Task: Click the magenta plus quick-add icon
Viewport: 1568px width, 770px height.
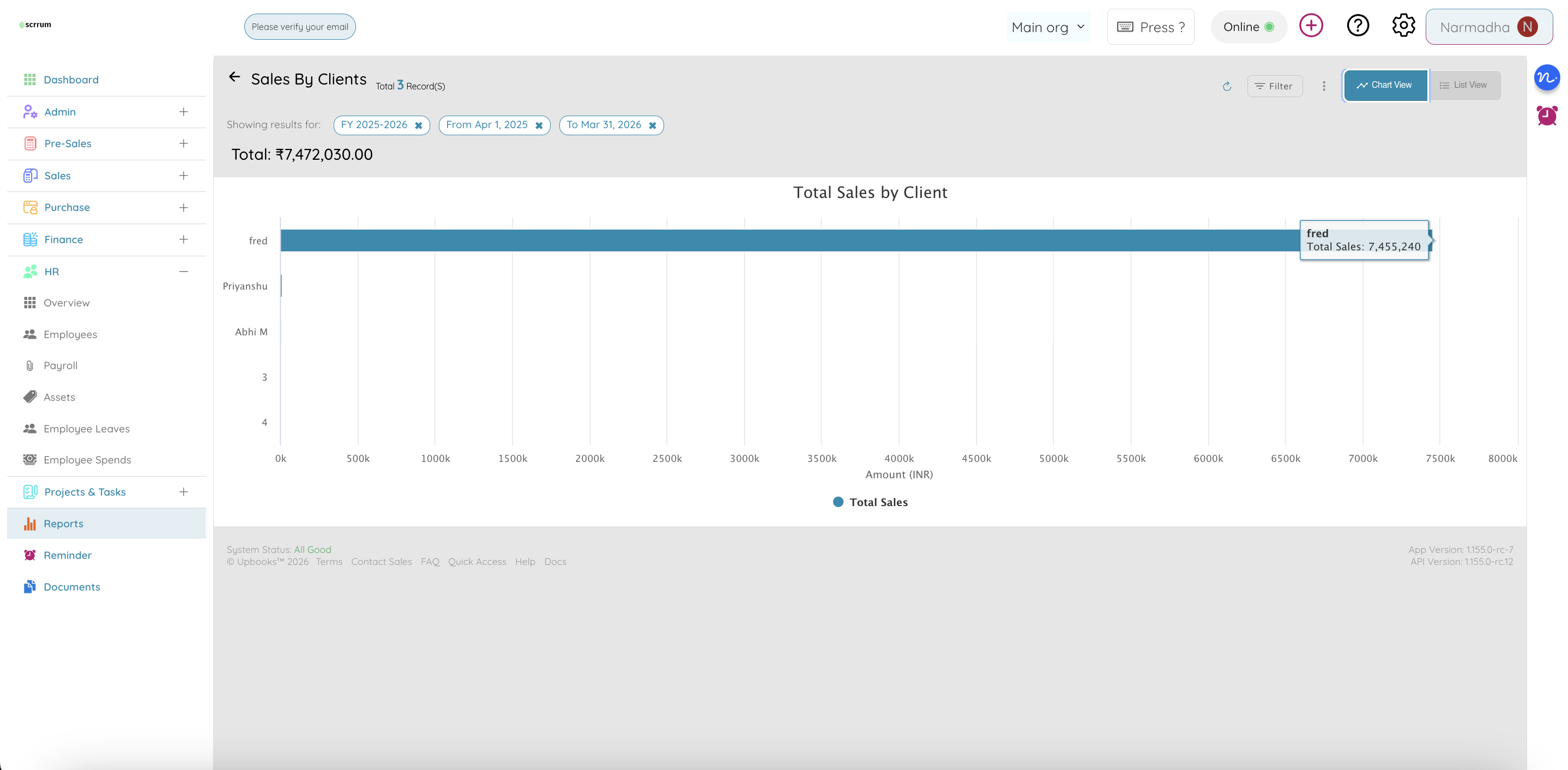Action: 1311,26
